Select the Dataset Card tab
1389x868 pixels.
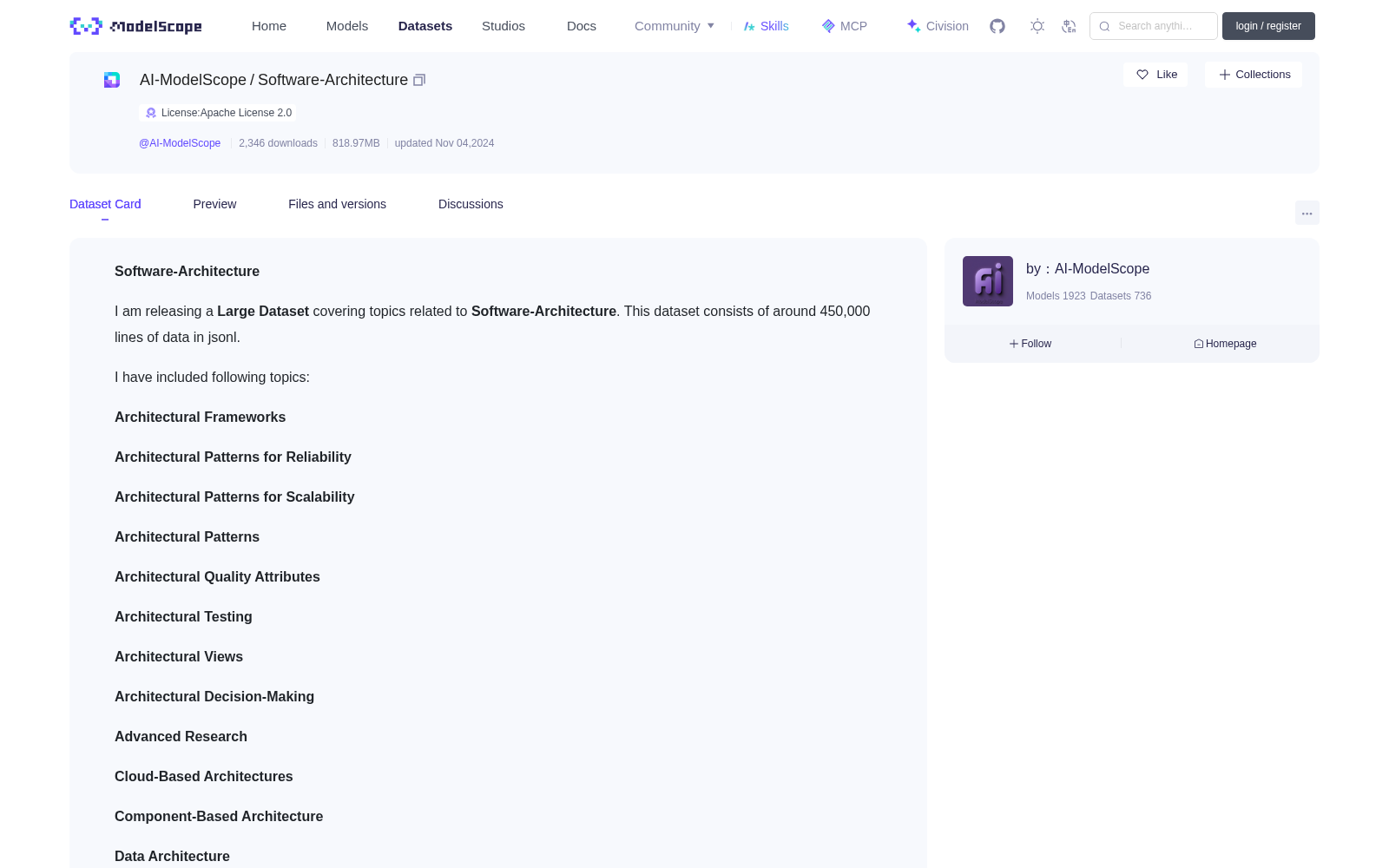(x=105, y=204)
